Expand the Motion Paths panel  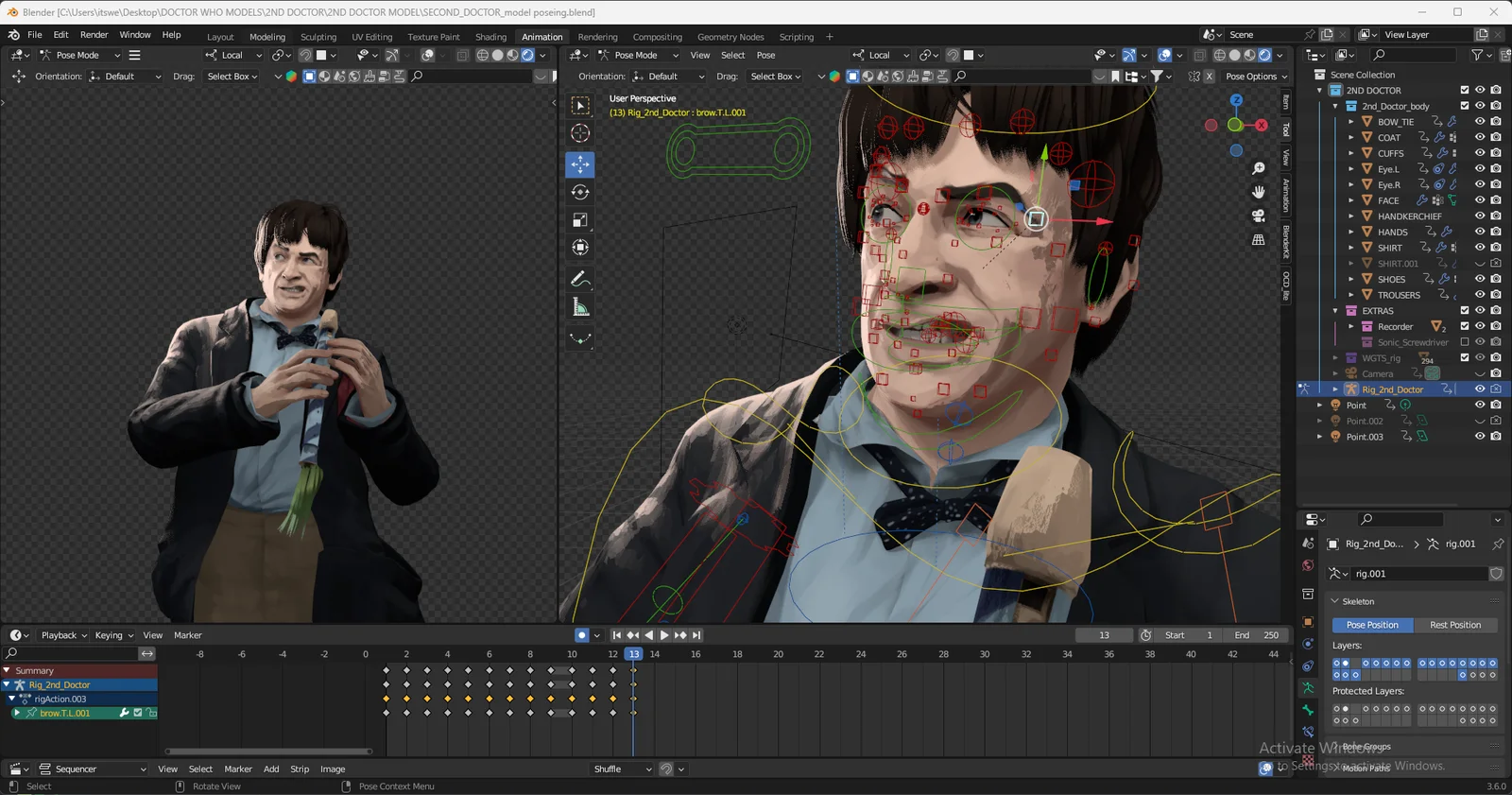pos(1335,768)
